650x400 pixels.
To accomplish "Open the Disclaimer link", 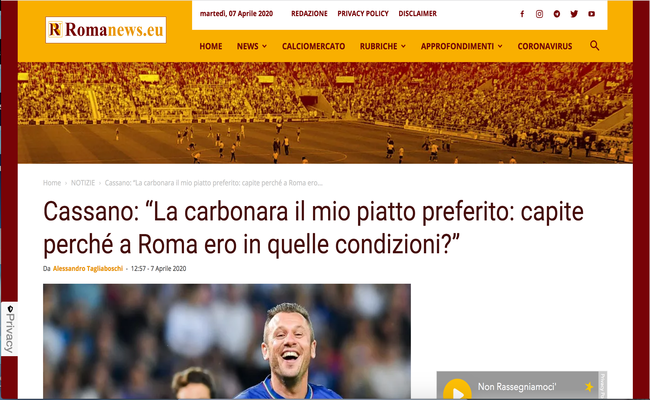I will [417, 14].
